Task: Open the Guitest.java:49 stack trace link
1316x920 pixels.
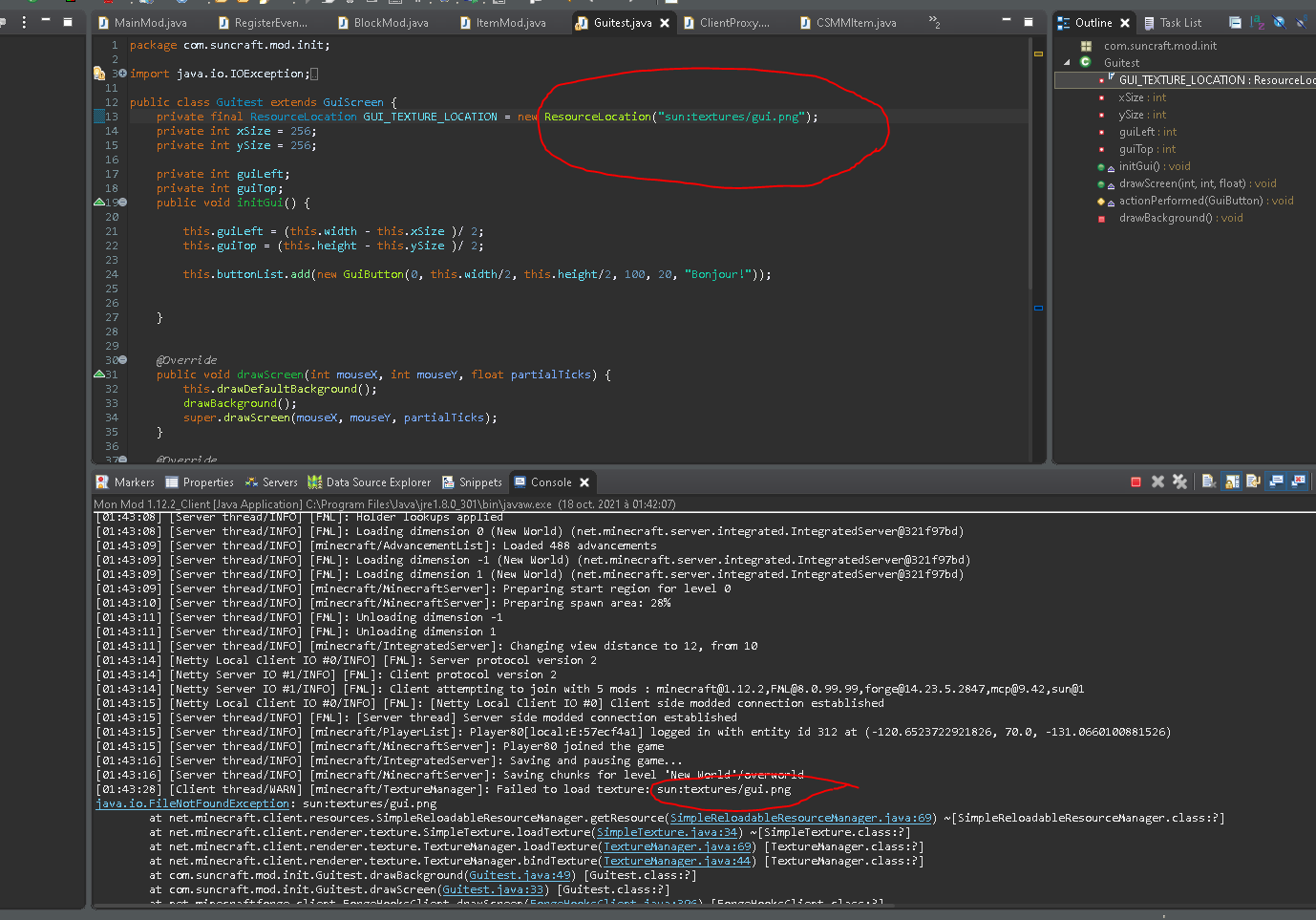Action: pyautogui.click(x=520, y=875)
